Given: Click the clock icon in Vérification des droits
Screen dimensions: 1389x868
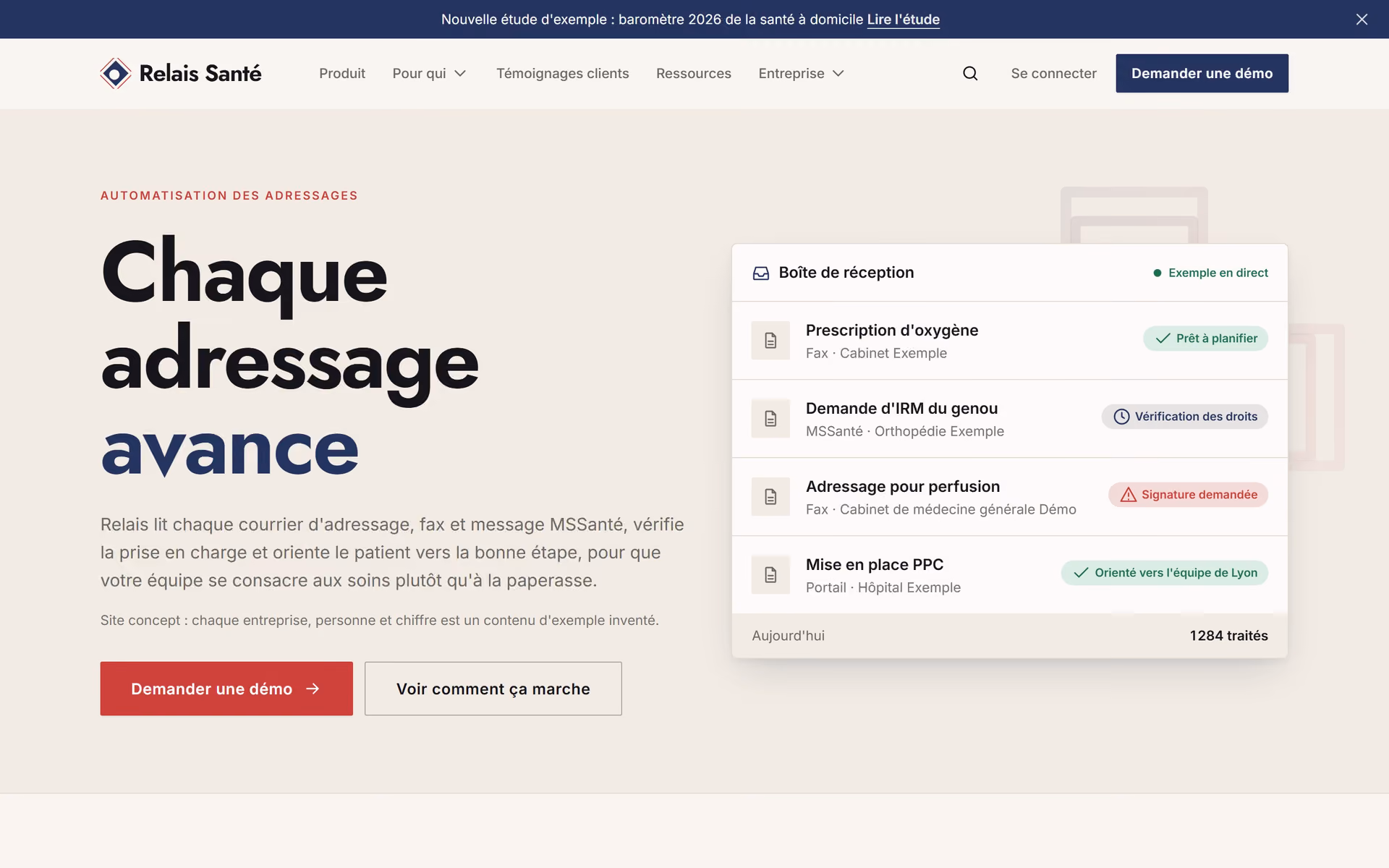Looking at the screenshot, I should [1121, 417].
